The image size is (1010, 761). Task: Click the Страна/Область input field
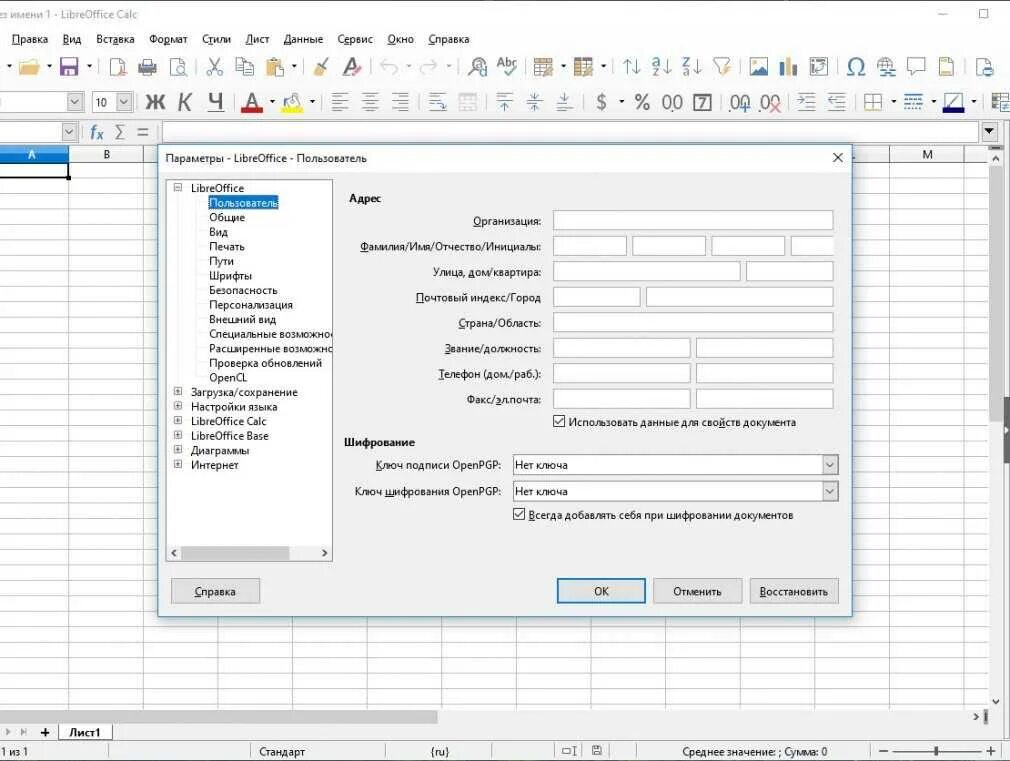(x=692, y=322)
